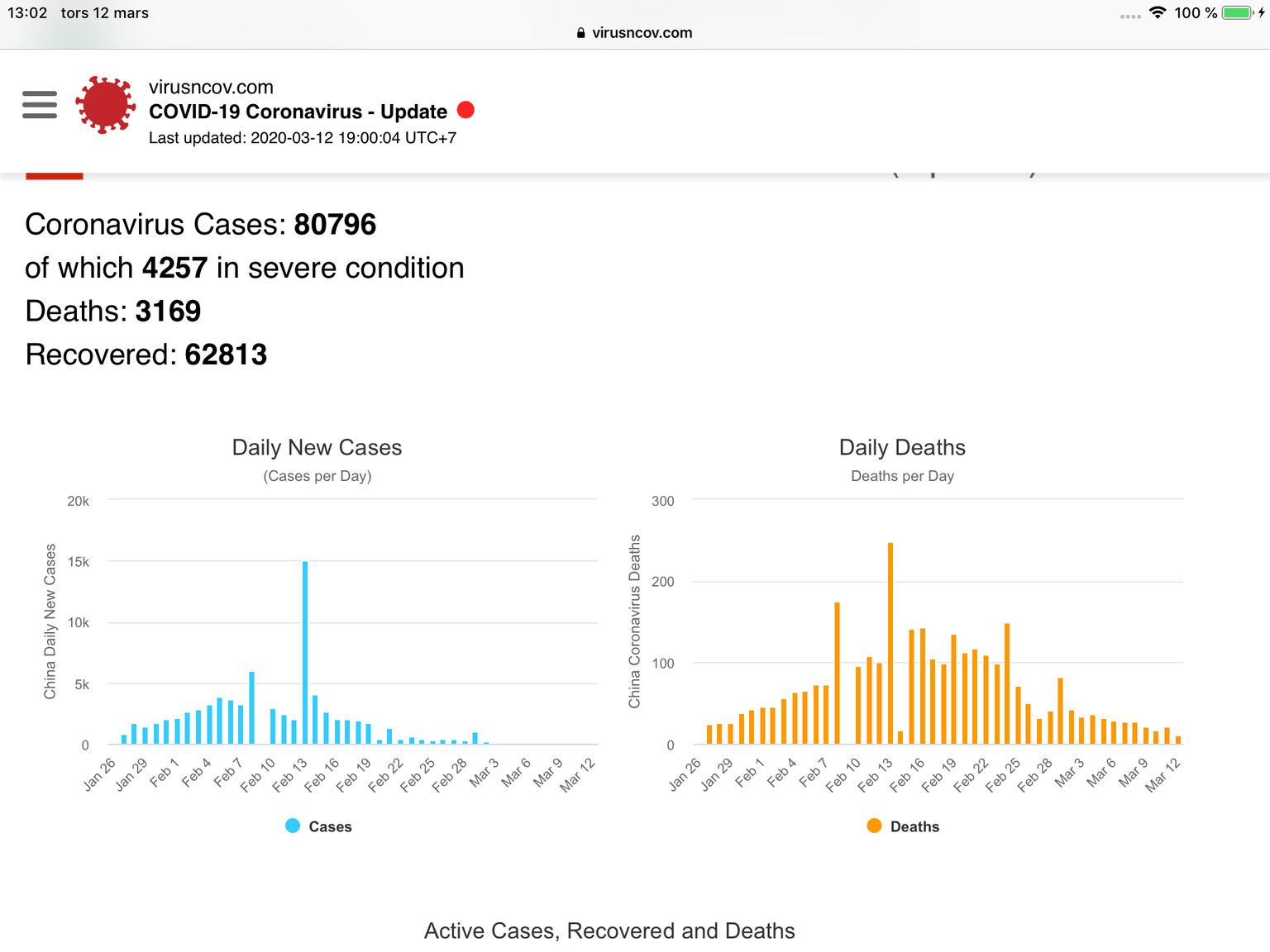The height and width of the screenshot is (952, 1270).
Task: Click the red live update dot
Action: pyautogui.click(x=466, y=110)
